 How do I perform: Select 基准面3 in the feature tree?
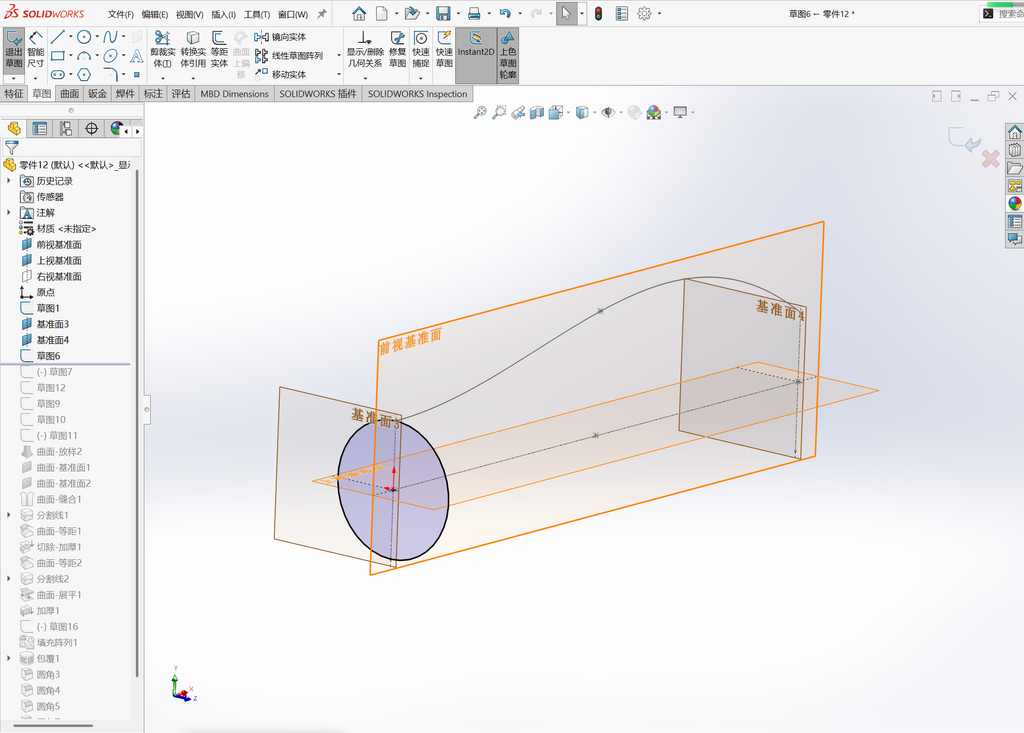52,324
